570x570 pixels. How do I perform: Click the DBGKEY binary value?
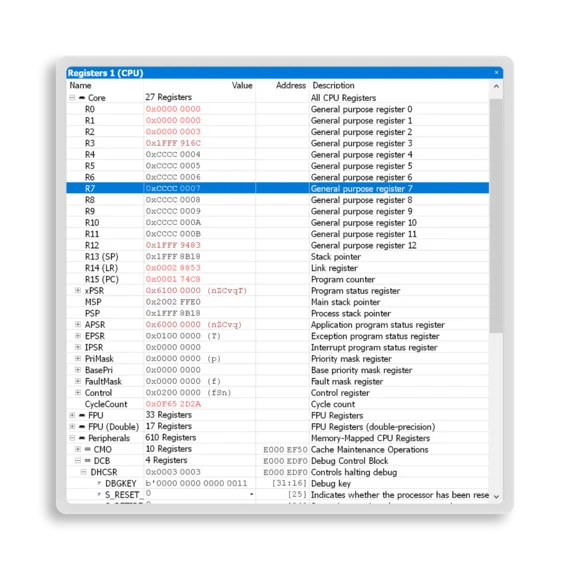pyautogui.click(x=196, y=483)
